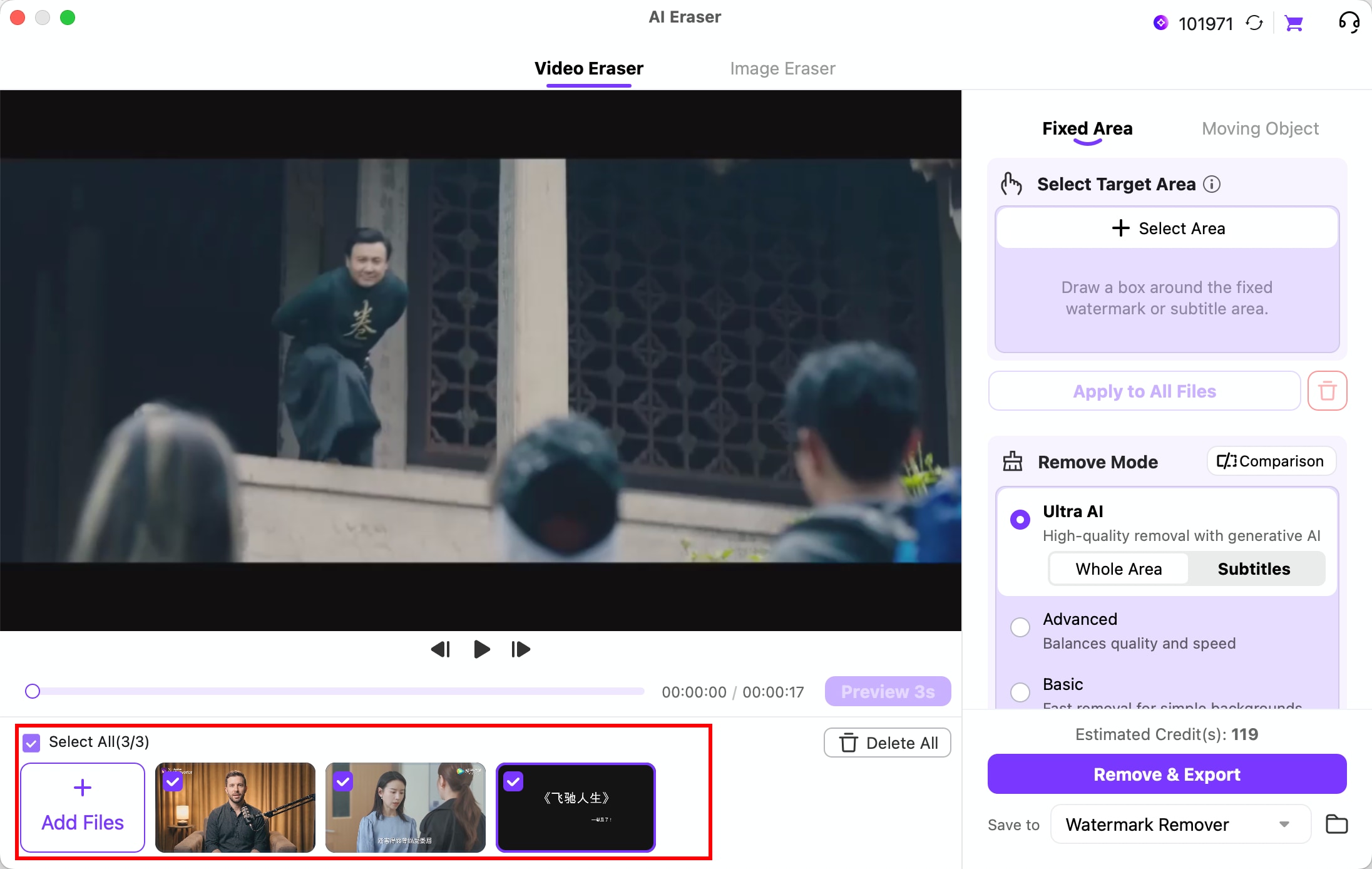
Task: Choose Whole Area option
Action: pos(1119,568)
